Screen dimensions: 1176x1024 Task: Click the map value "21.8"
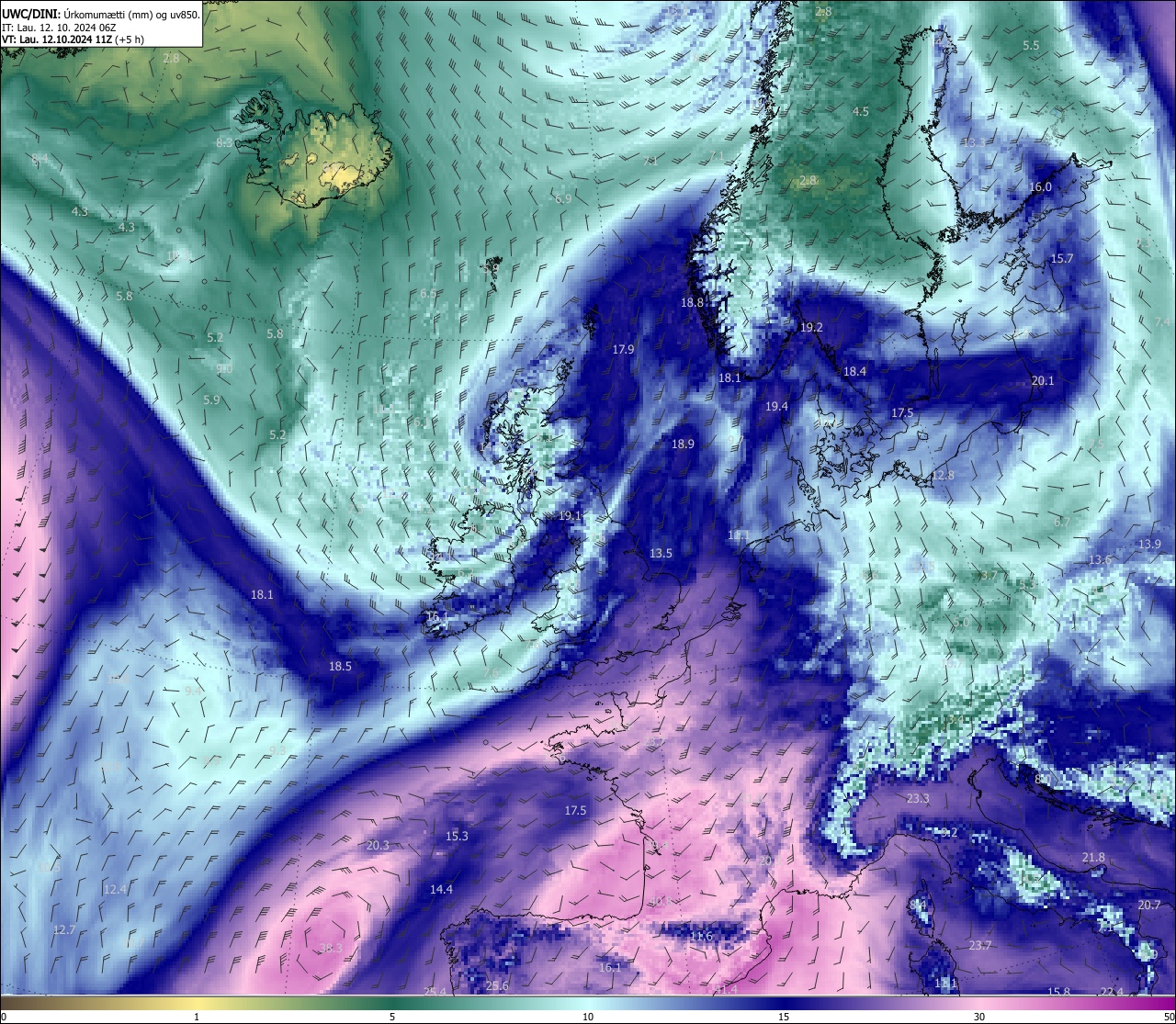pyautogui.click(x=1093, y=857)
